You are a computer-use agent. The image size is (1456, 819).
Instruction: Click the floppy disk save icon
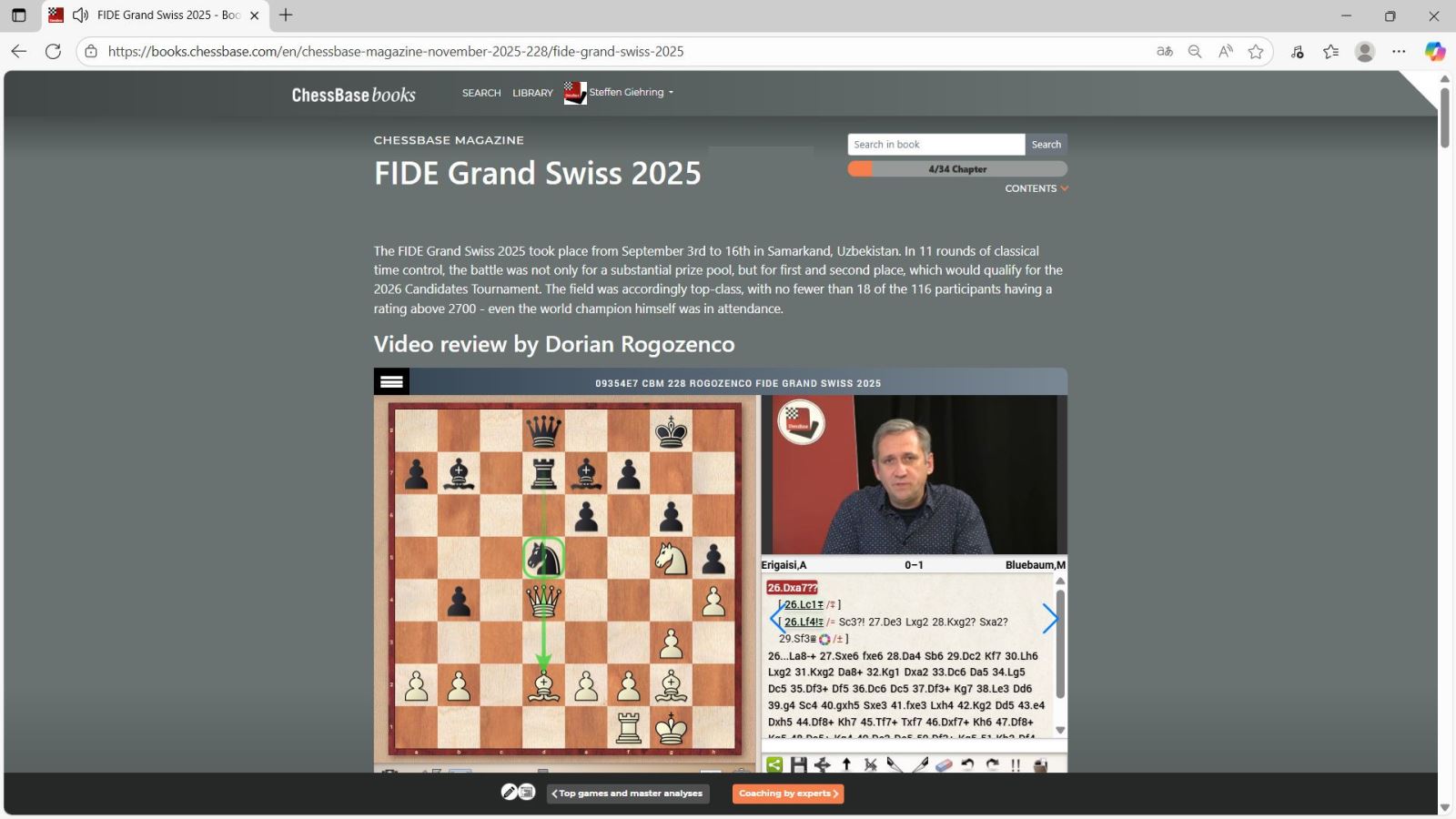click(x=799, y=764)
